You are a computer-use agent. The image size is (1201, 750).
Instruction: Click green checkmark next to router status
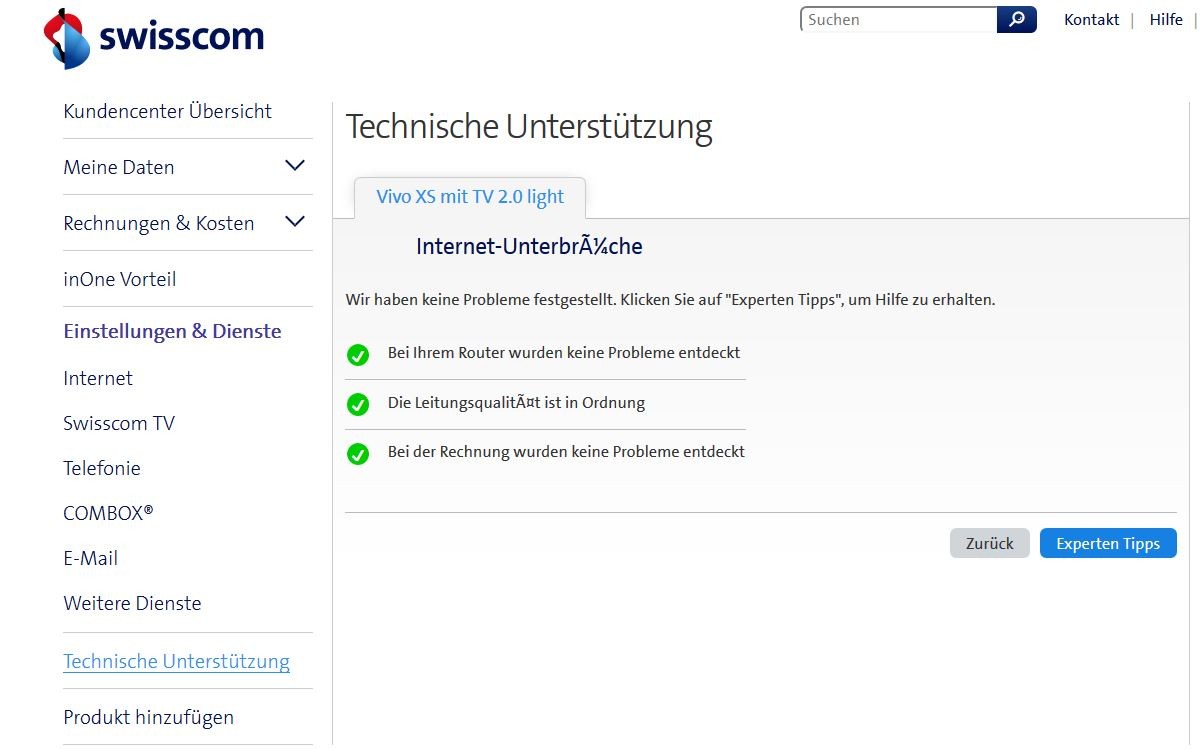pyautogui.click(x=358, y=355)
